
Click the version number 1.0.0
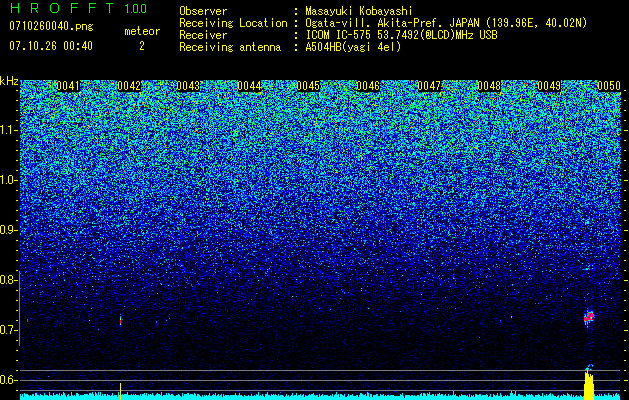pos(136,8)
